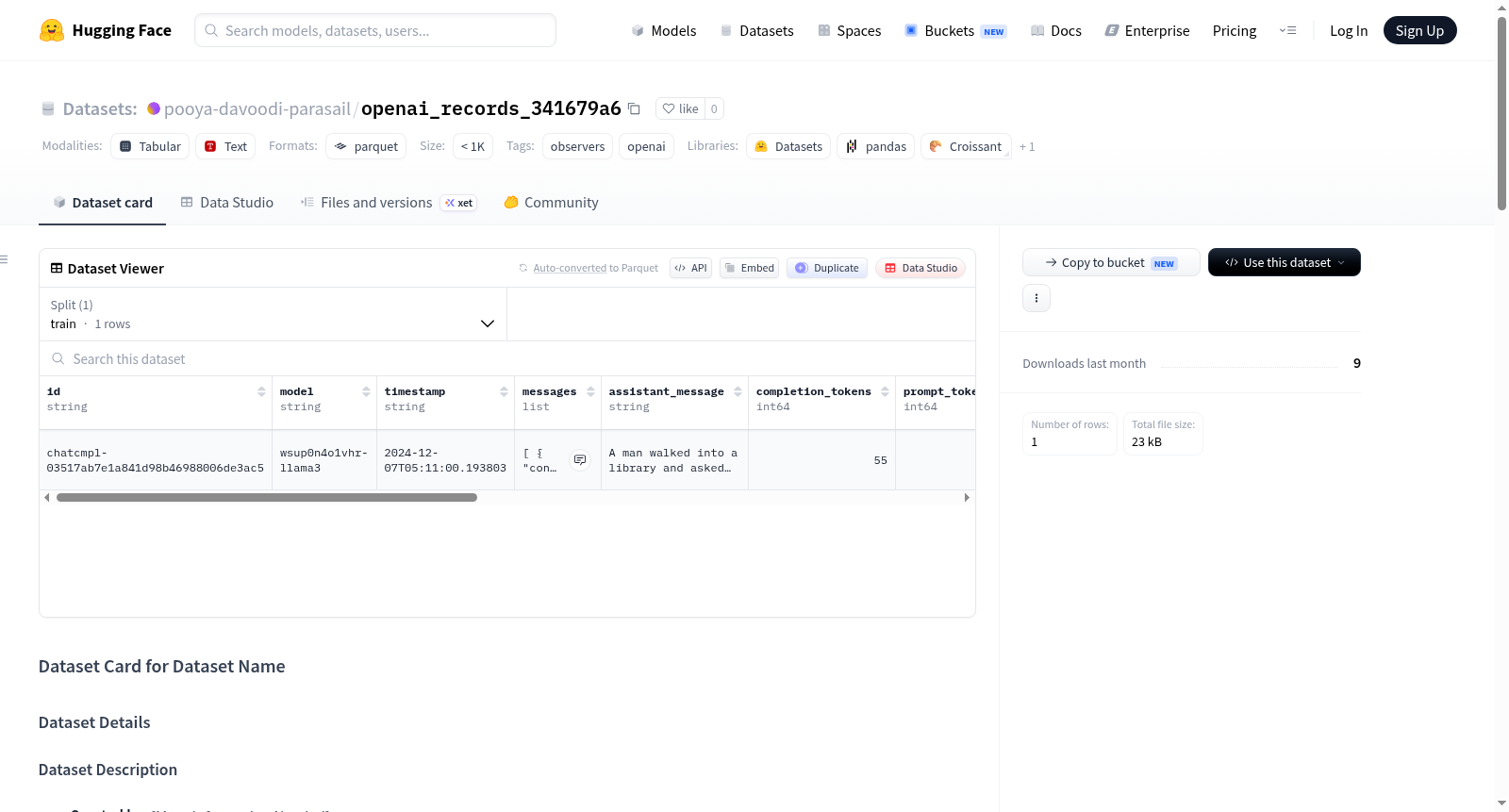Image resolution: width=1509 pixels, height=812 pixels.
Task: Switch to the Dataset card tab
Action: [x=103, y=203]
